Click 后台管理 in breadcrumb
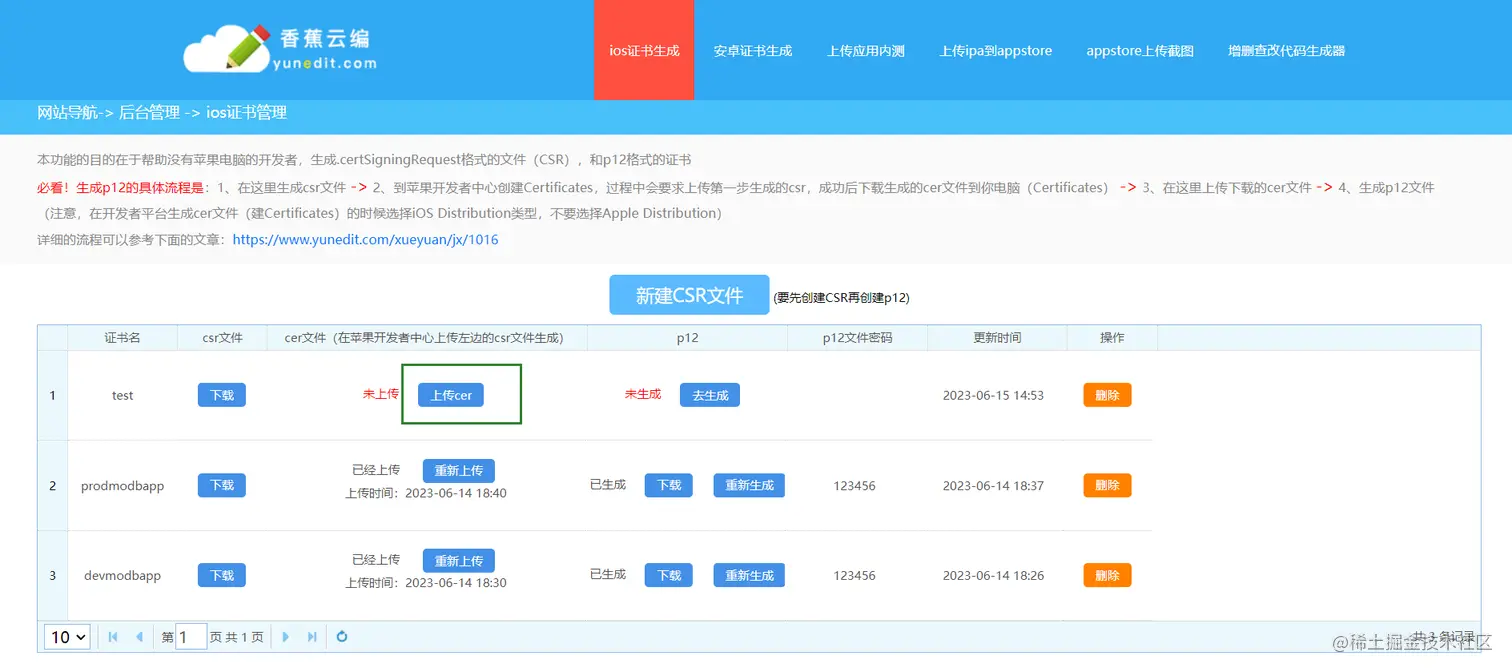 pos(150,113)
